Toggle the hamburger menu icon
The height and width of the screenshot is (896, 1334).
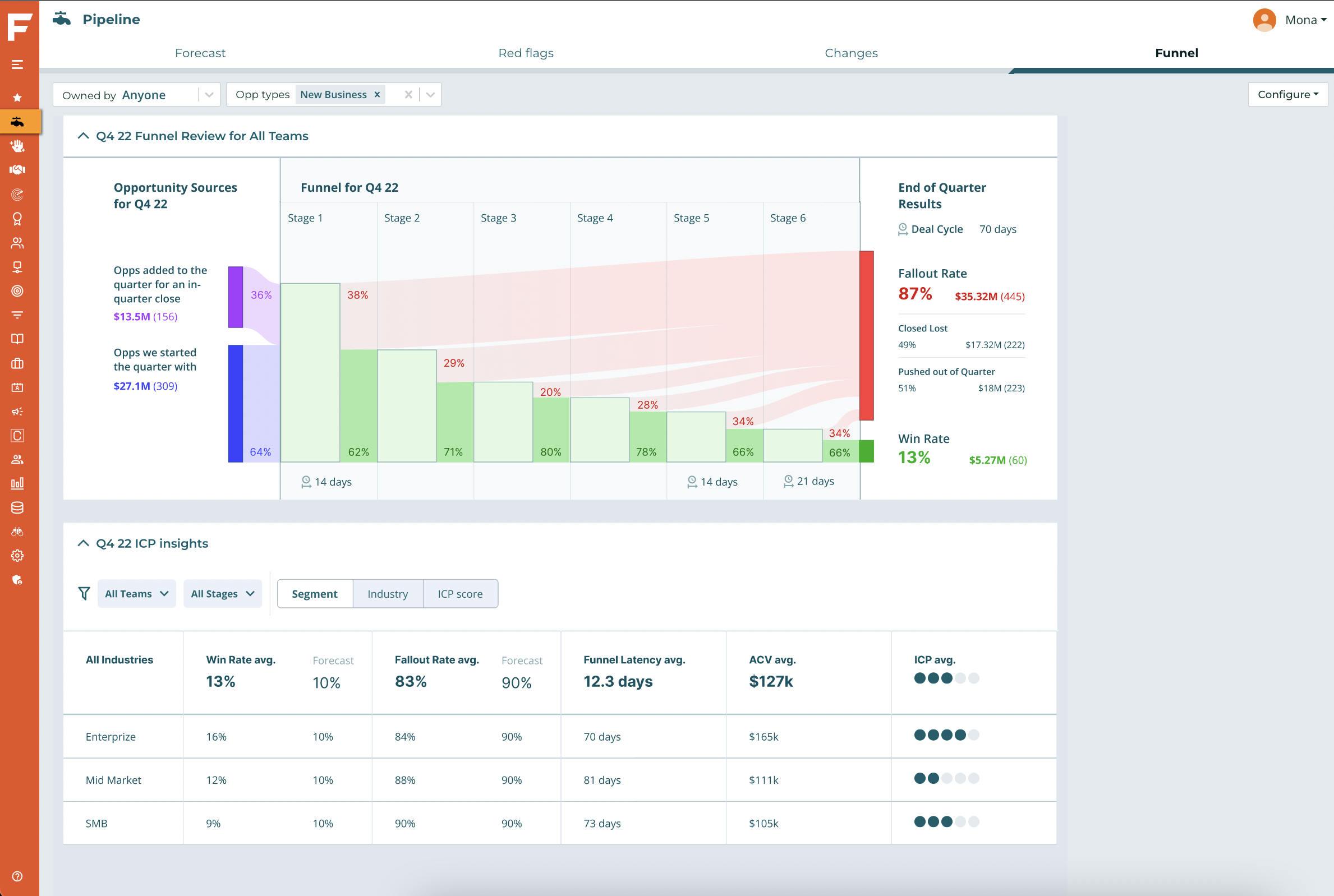click(x=17, y=64)
